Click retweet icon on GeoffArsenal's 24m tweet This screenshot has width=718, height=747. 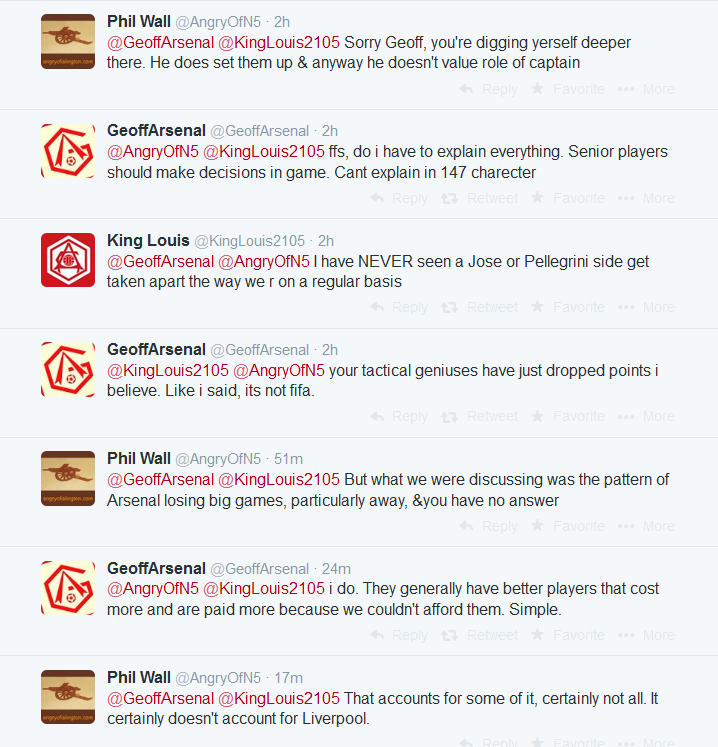pyautogui.click(x=450, y=635)
